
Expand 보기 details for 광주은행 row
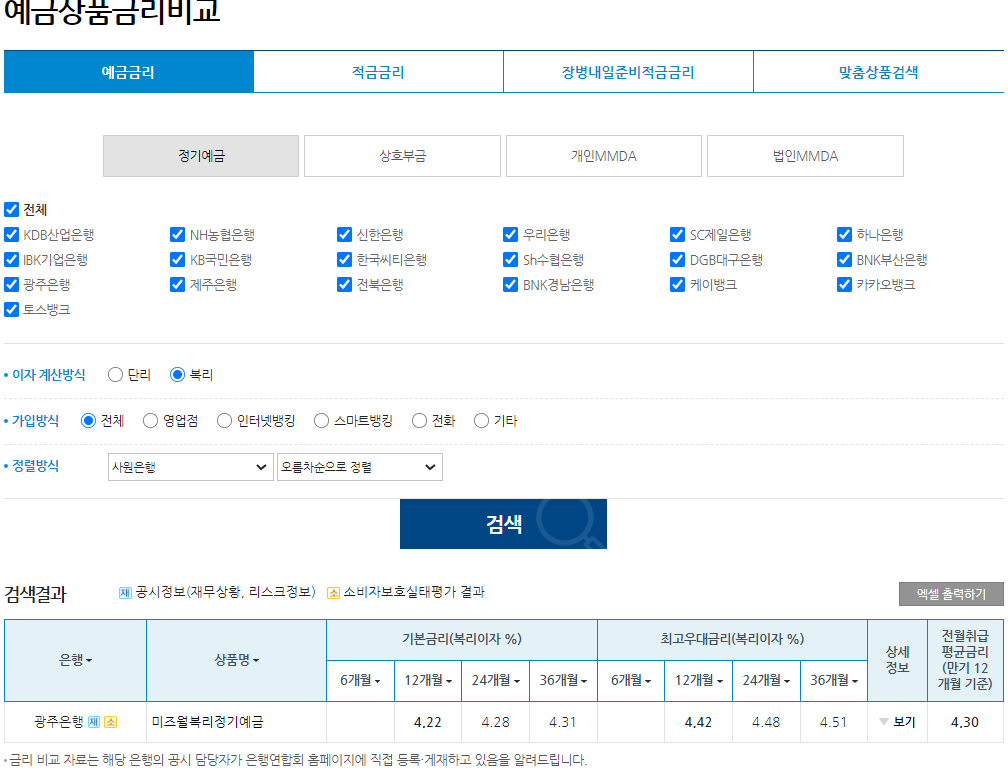click(x=897, y=722)
